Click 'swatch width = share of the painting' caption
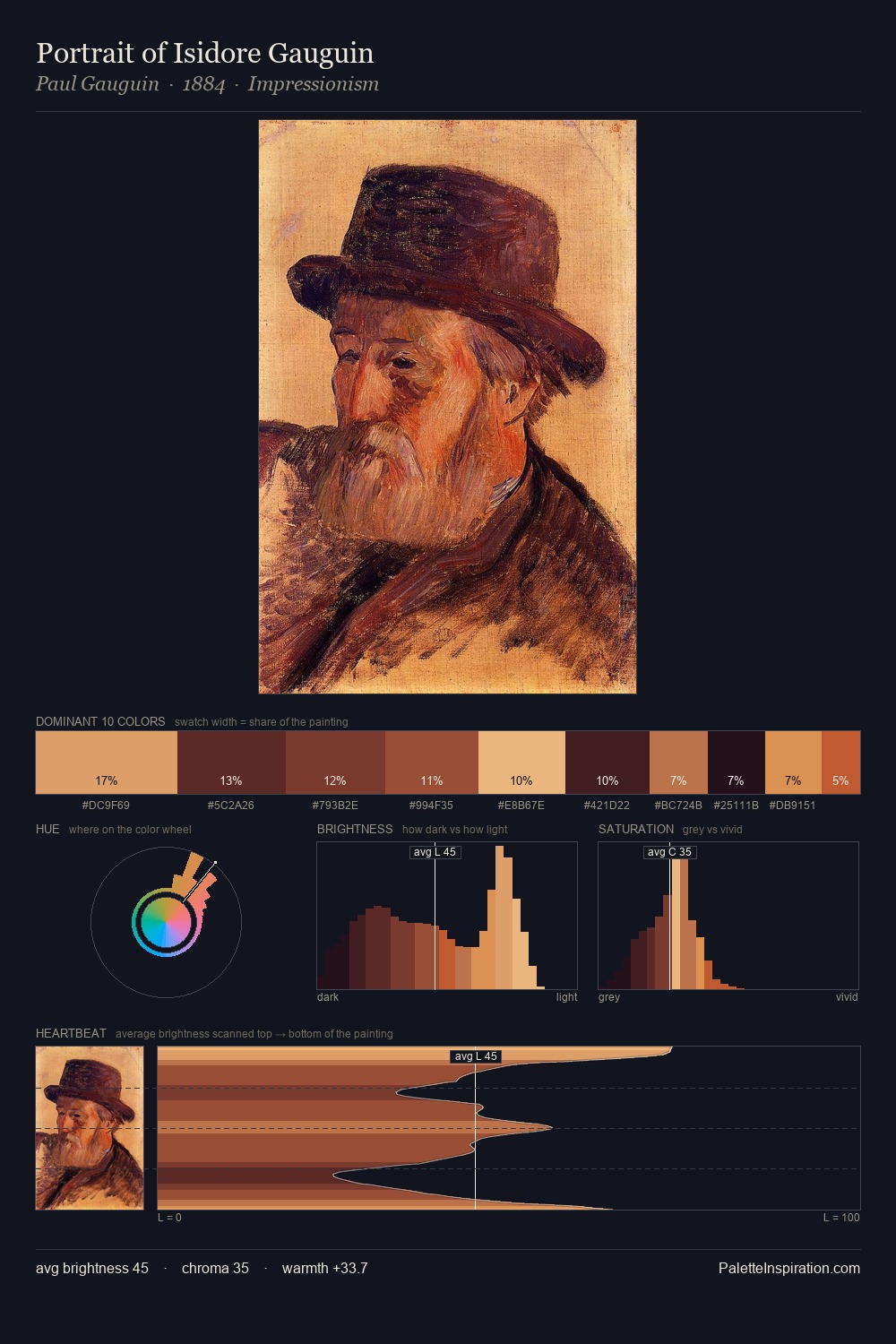Image resolution: width=896 pixels, height=1344 pixels. pyautogui.click(x=261, y=722)
